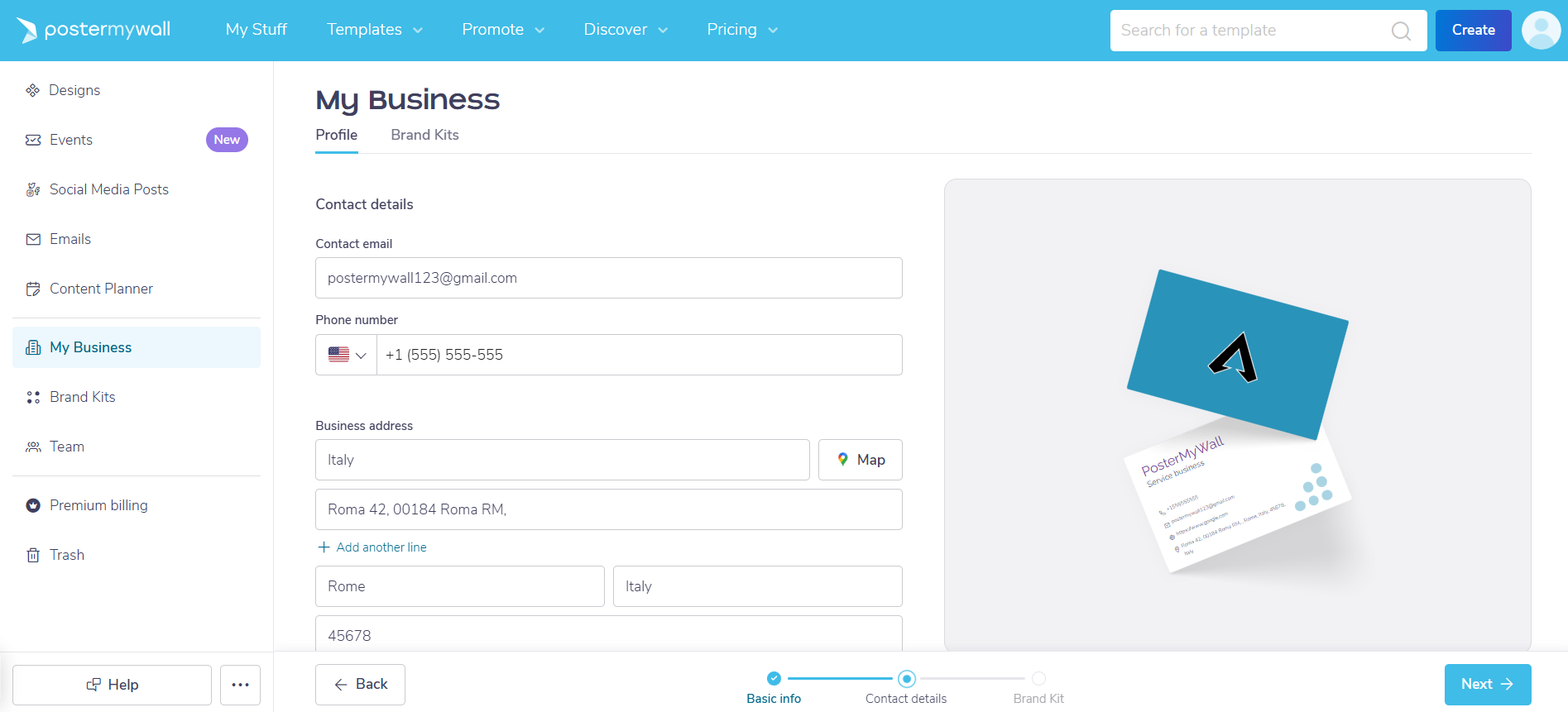Click the Events sidebar icon
Screen dimensions: 1568x712
pos(33,140)
